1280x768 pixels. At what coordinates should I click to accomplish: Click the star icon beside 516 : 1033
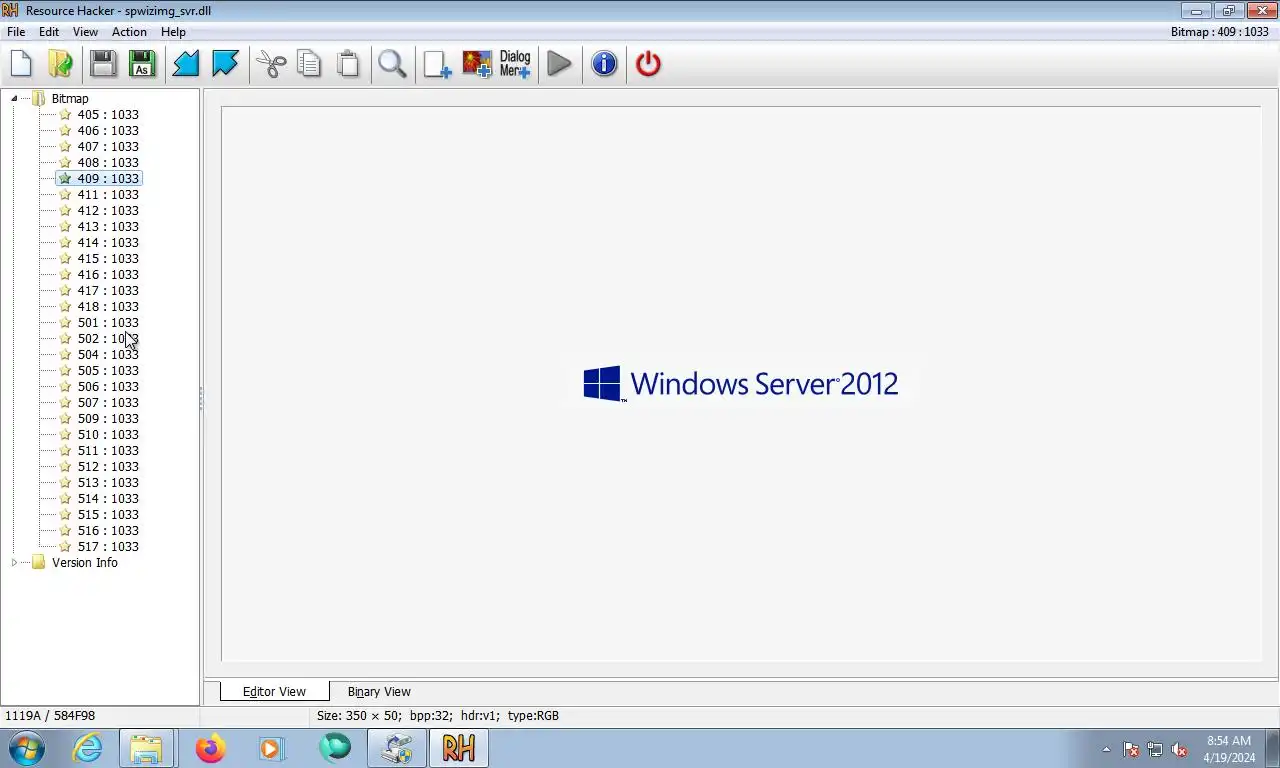pyautogui.click(x=65, y=530)
